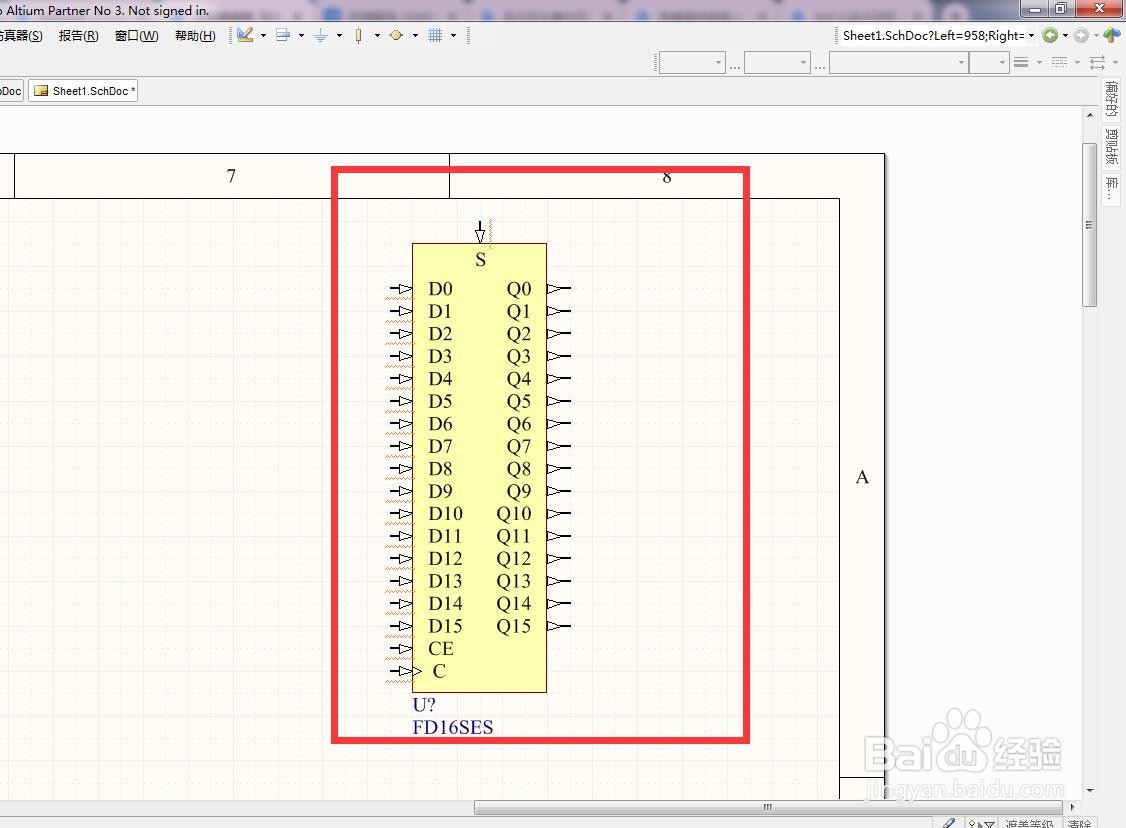Expand digital devices dropdown arrow
1126x828 pixels.
[378, 35]
